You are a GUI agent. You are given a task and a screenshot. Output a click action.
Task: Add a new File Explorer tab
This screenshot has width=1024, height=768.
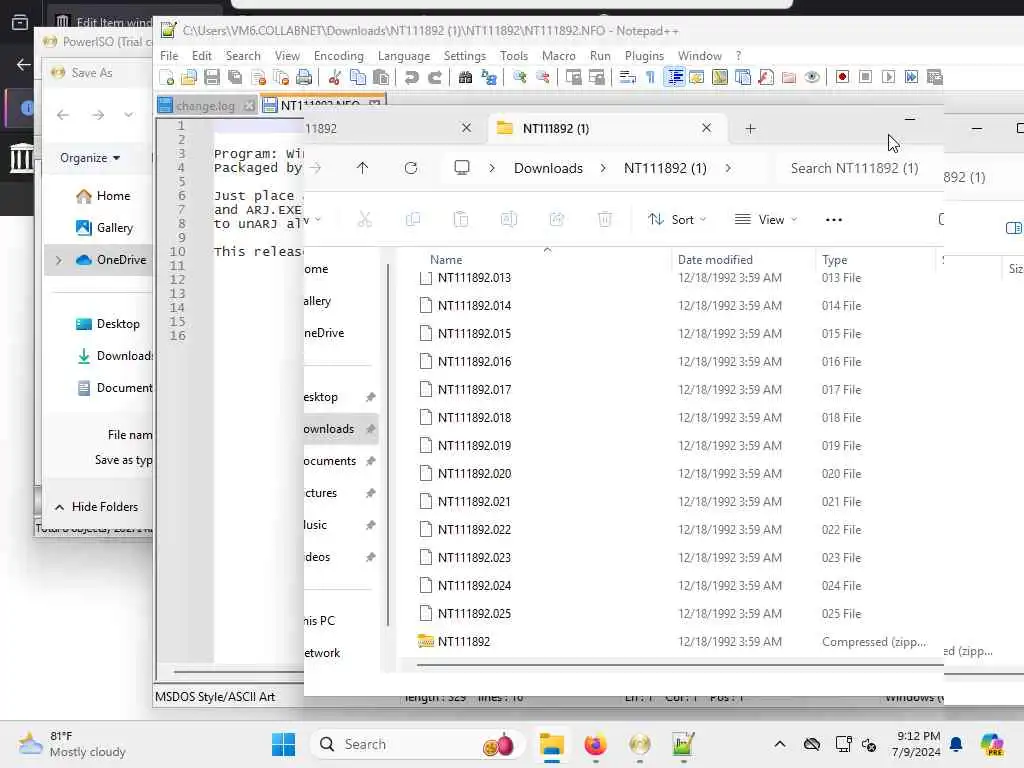click(x=750, y=129)
